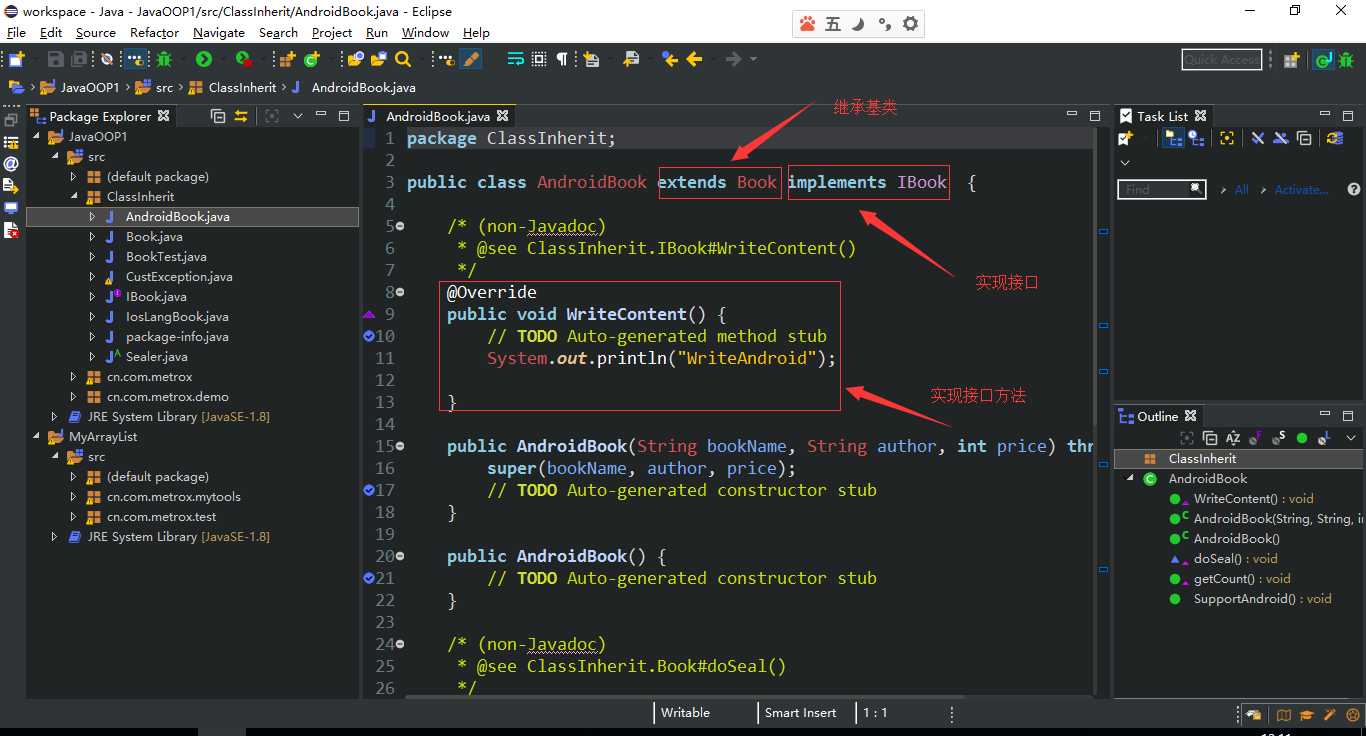
Task: Open IME settings gear in input bar
Action: click(910, 24)
